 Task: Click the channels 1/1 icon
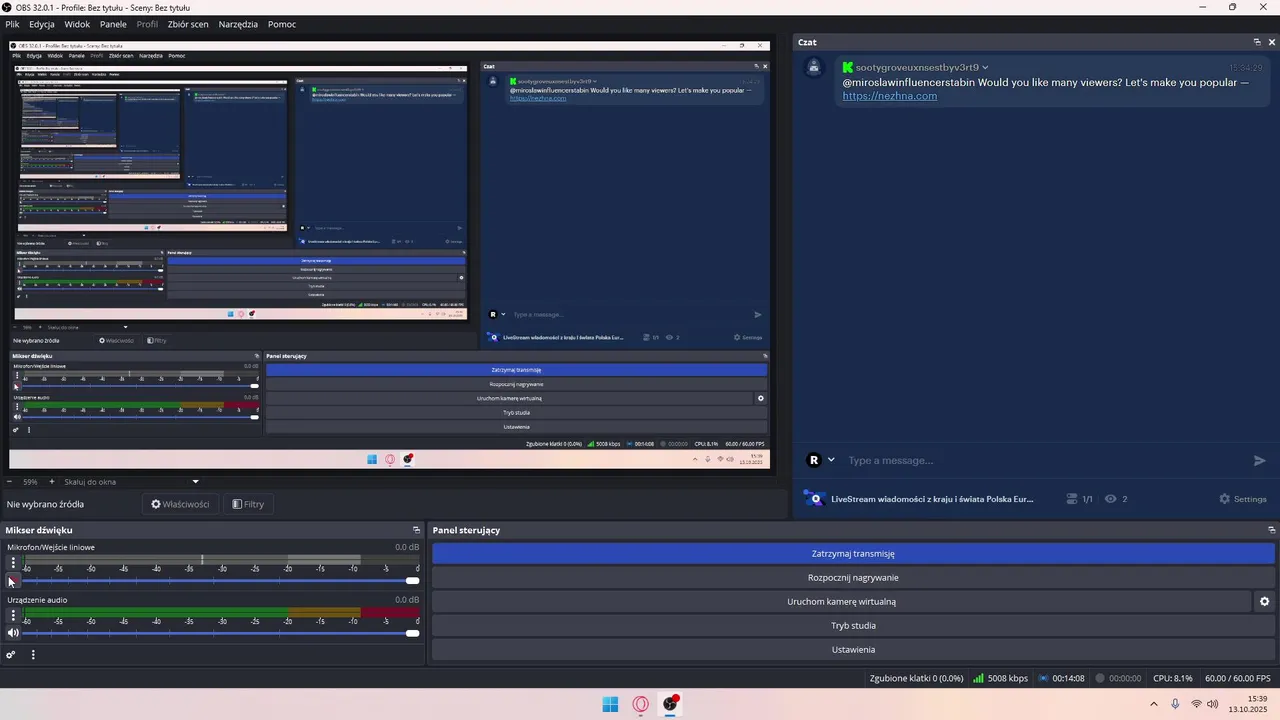pyautogui.click(x=1072, y=499)
